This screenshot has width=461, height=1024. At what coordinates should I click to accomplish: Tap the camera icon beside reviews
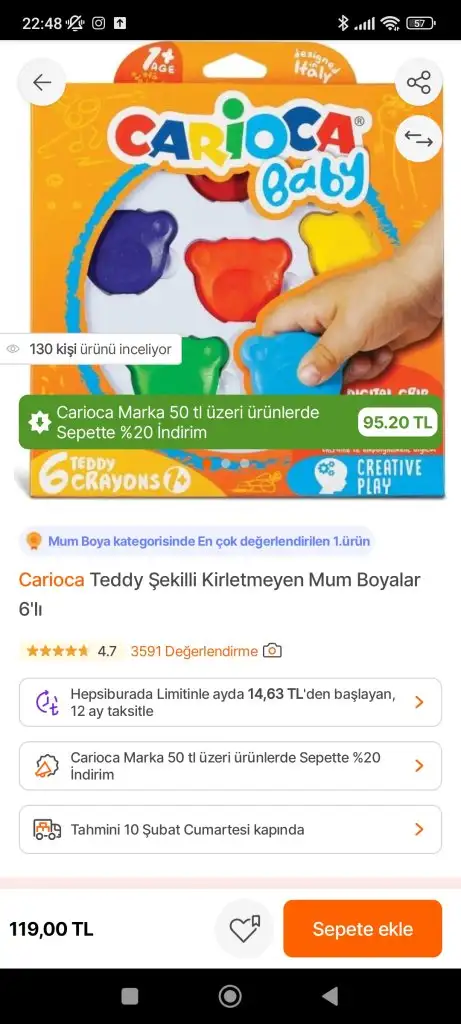pyautogui.click(x=272, y=650)
